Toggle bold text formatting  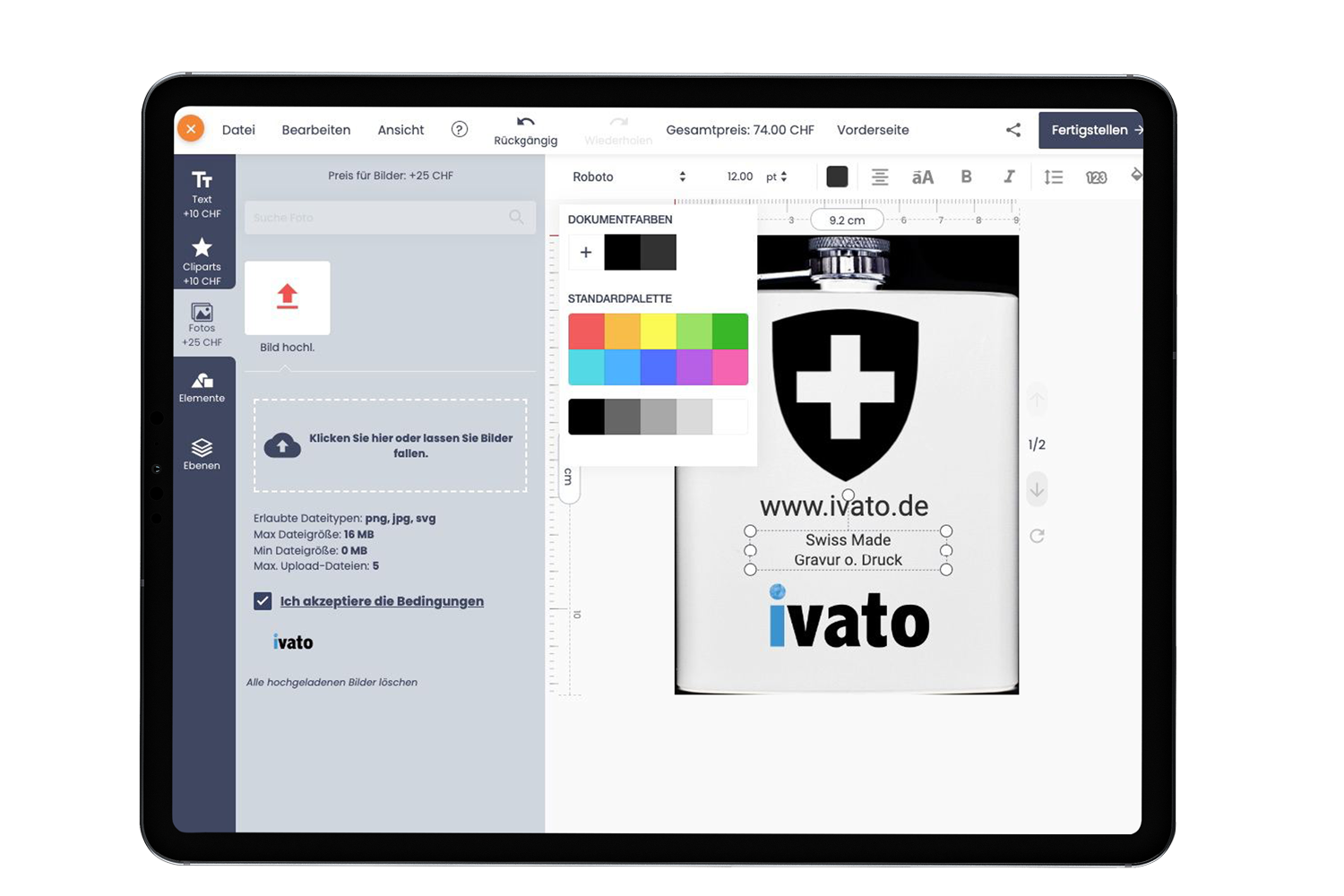tap(966, 177)
